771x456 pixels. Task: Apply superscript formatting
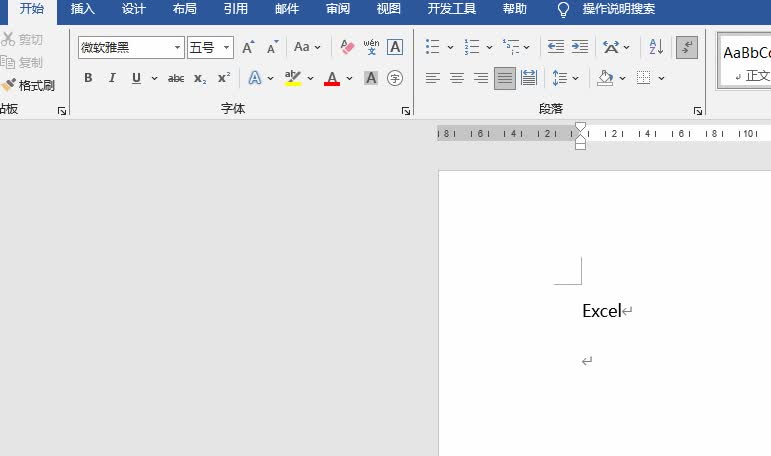point(224,78)
